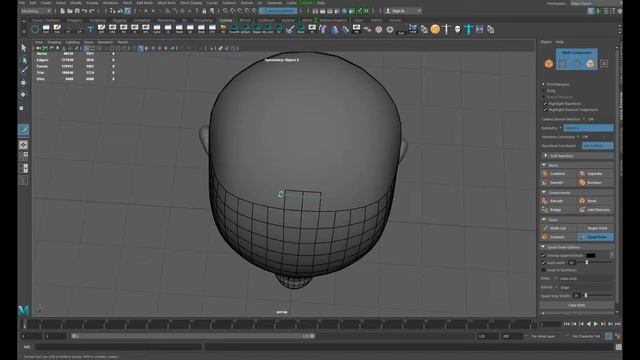This screenshot has height=360, width=640.
Task: Toggle Highlight Nearest Component checkbox
Action: (545, 110)
